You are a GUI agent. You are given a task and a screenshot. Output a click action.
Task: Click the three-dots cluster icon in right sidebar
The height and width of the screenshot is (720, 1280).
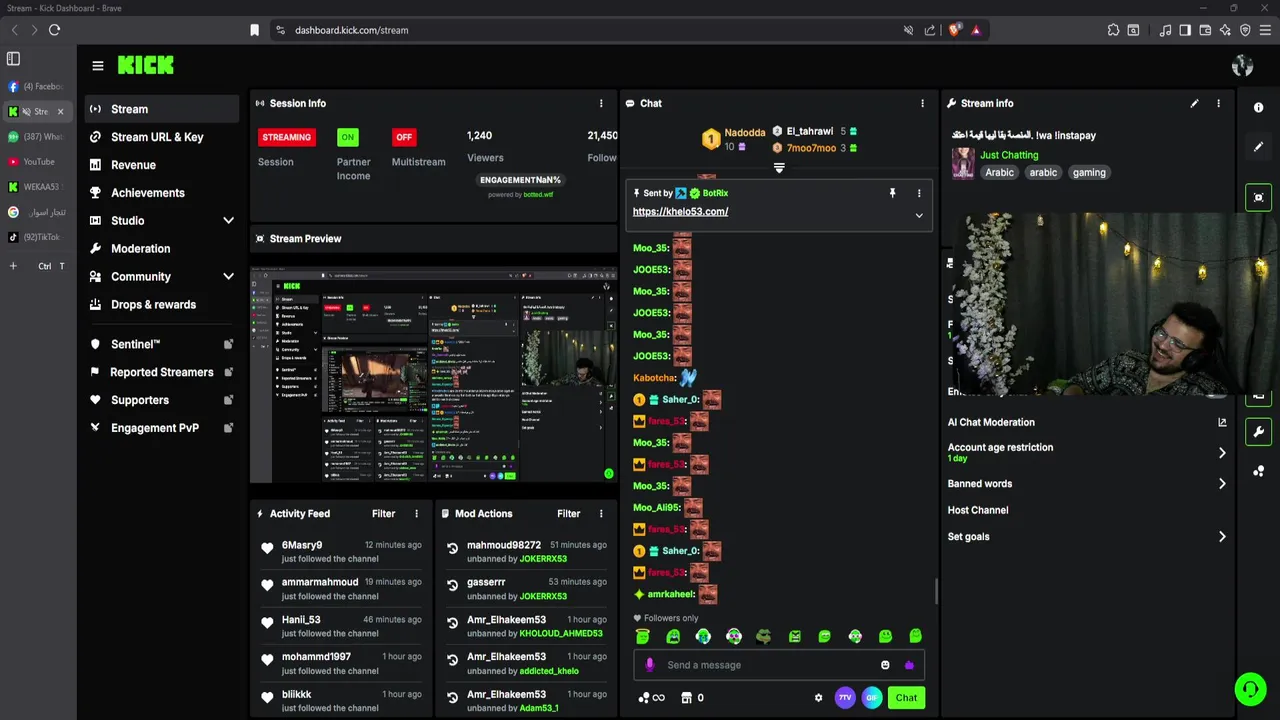1259,471
